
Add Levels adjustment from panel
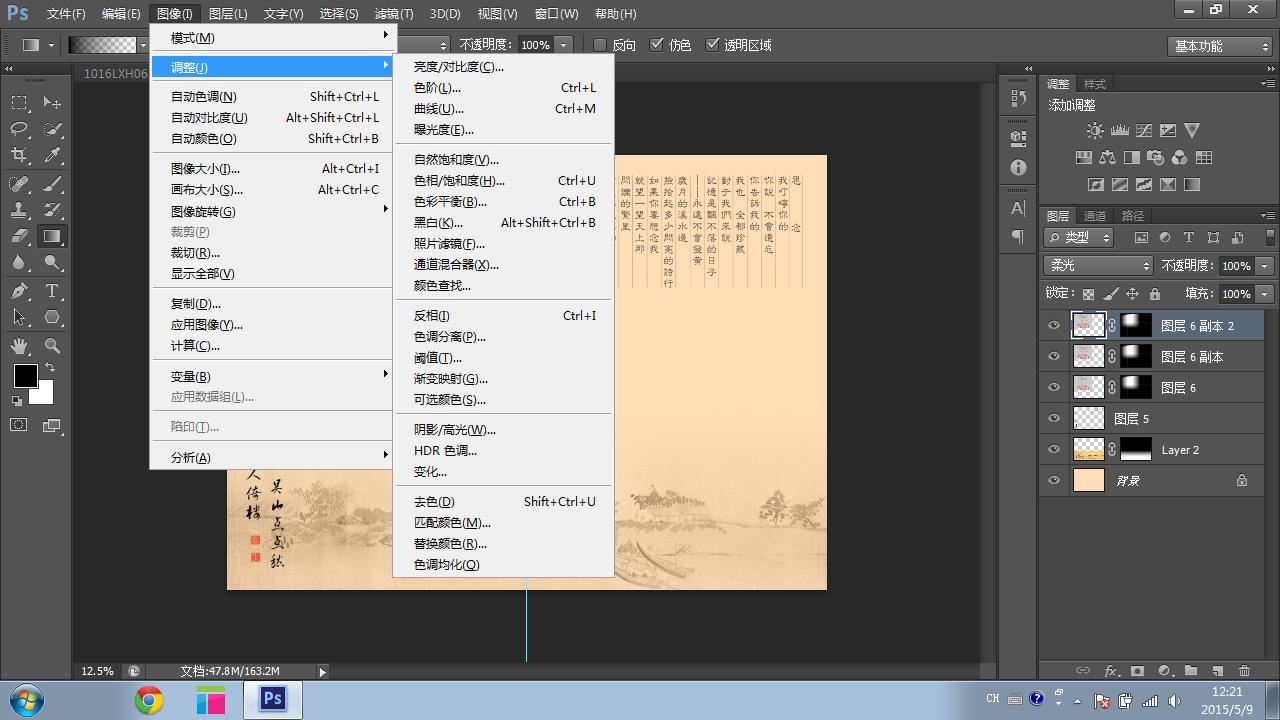click(x=1119, y=130)
